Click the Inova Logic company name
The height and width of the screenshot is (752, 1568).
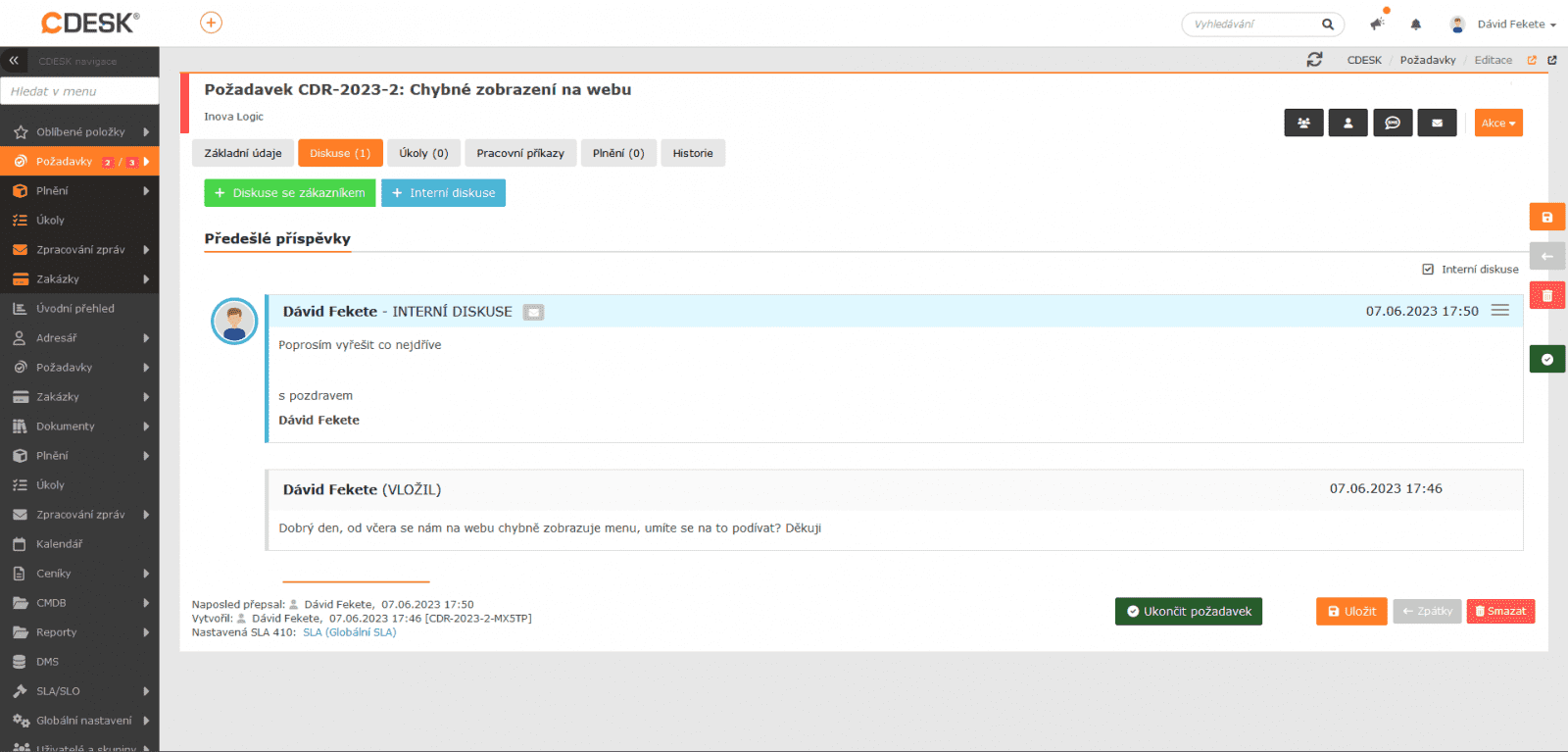233,117
